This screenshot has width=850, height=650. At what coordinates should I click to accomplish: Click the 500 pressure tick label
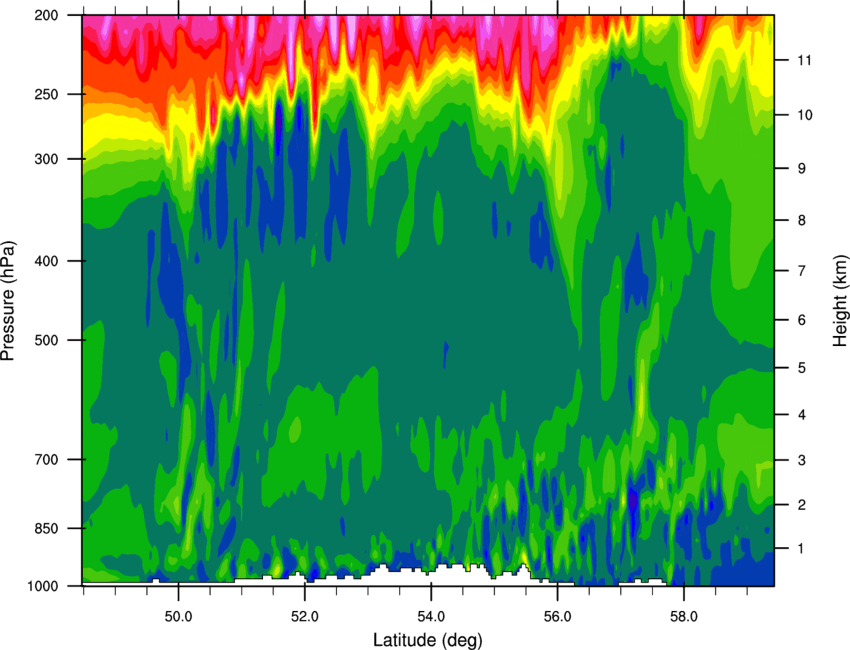point(47,340)
